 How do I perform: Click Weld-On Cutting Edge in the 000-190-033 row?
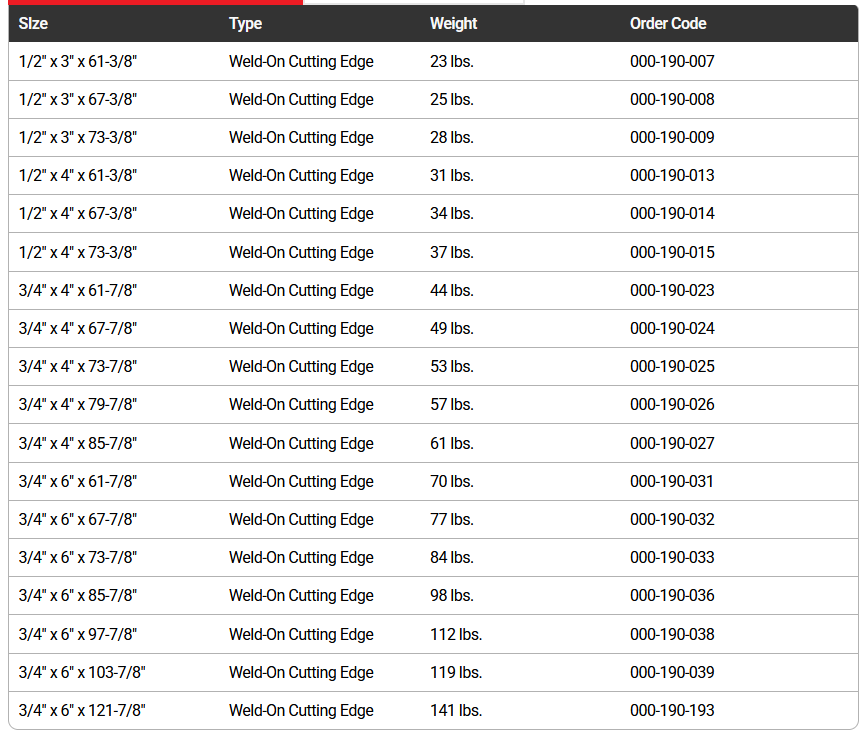pos(301,558)
